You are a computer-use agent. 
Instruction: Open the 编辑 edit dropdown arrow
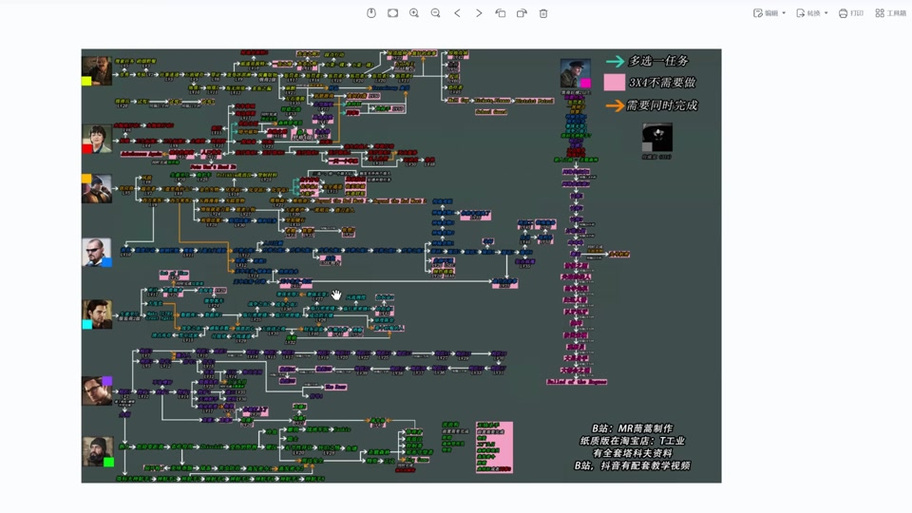click(x=783, y=13)
